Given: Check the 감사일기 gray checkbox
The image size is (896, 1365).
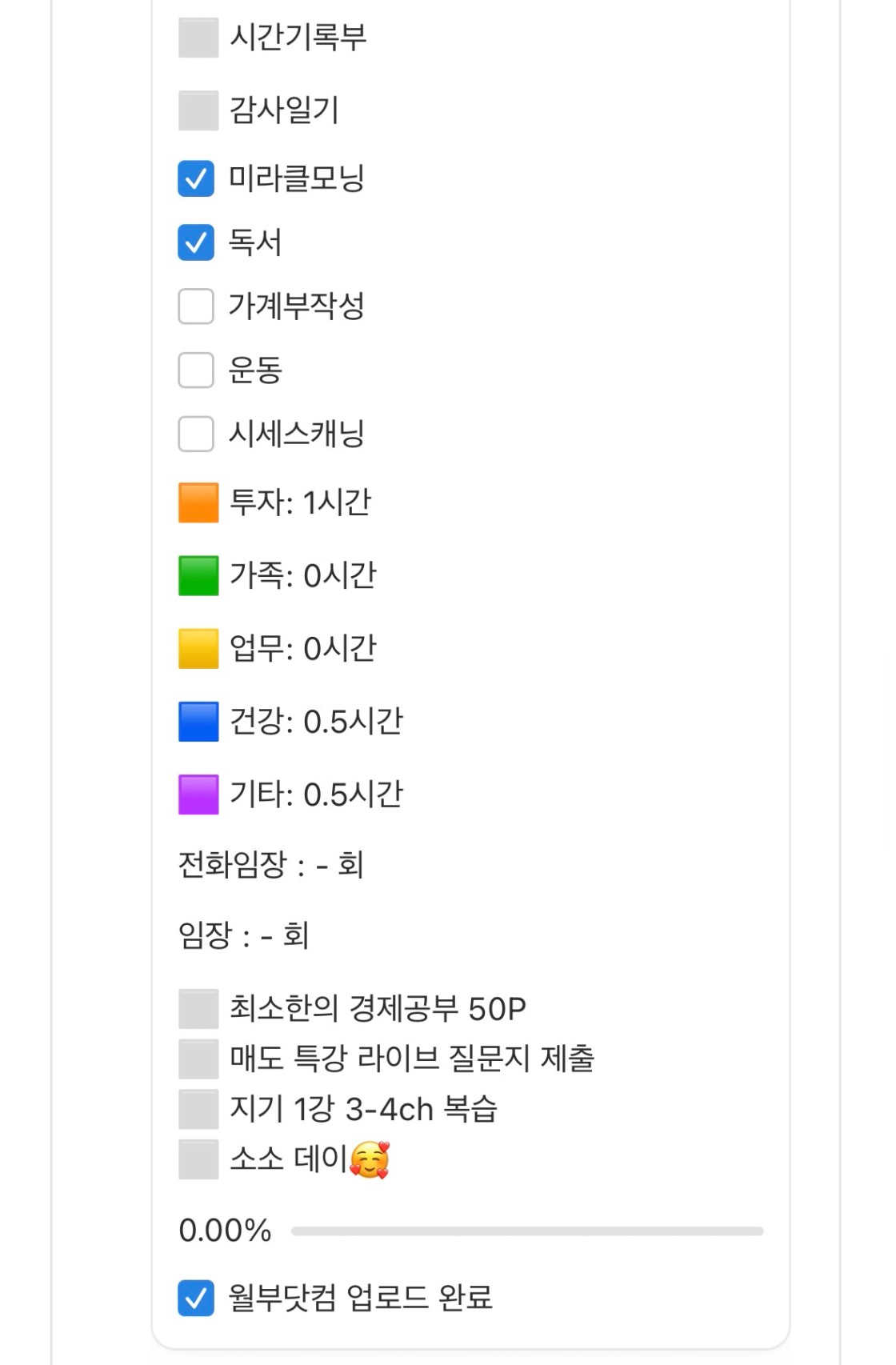Looking at the screenshot, I should (x=198, y=110).
